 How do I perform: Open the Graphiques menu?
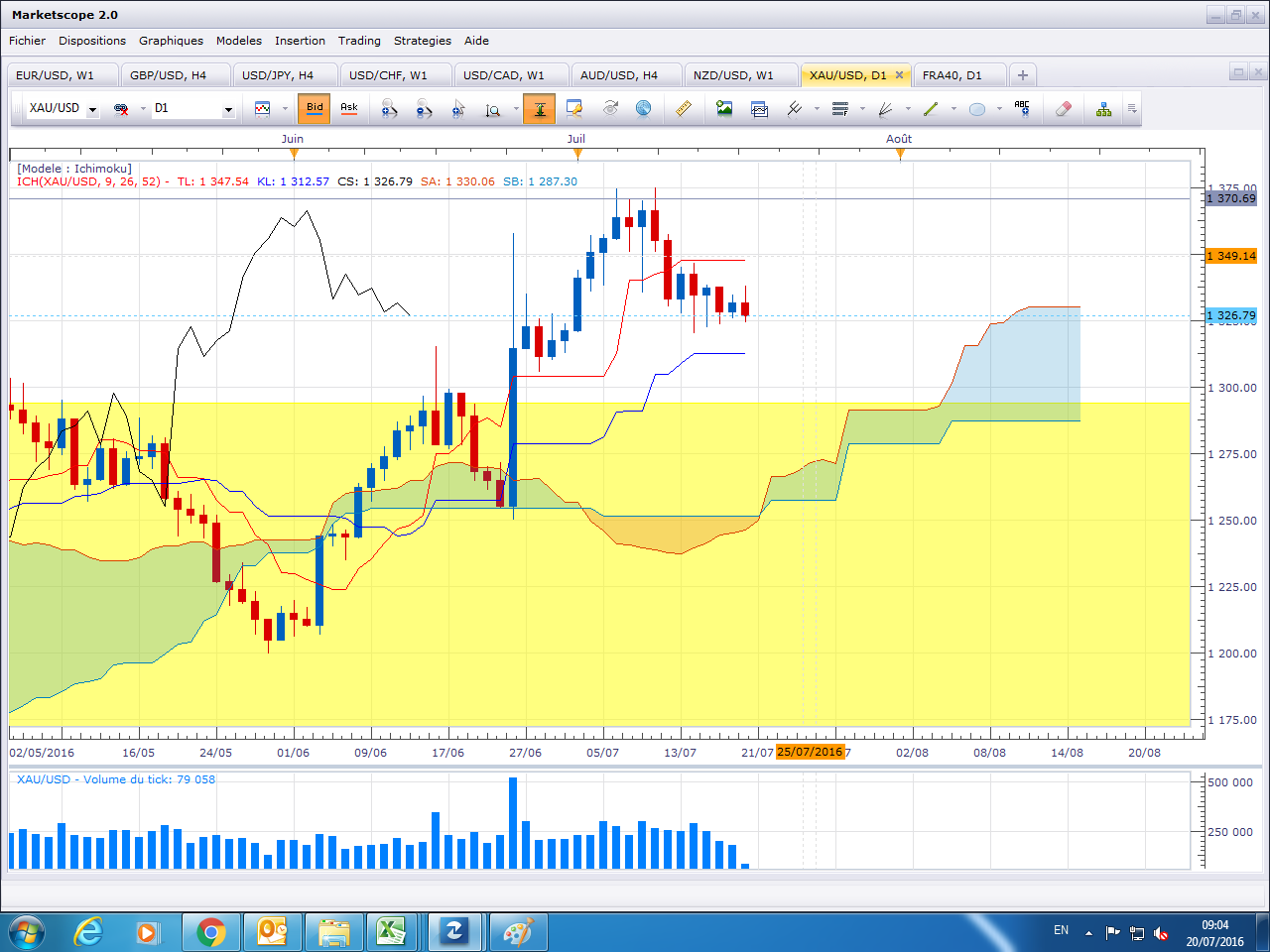[x=171, y=41]
